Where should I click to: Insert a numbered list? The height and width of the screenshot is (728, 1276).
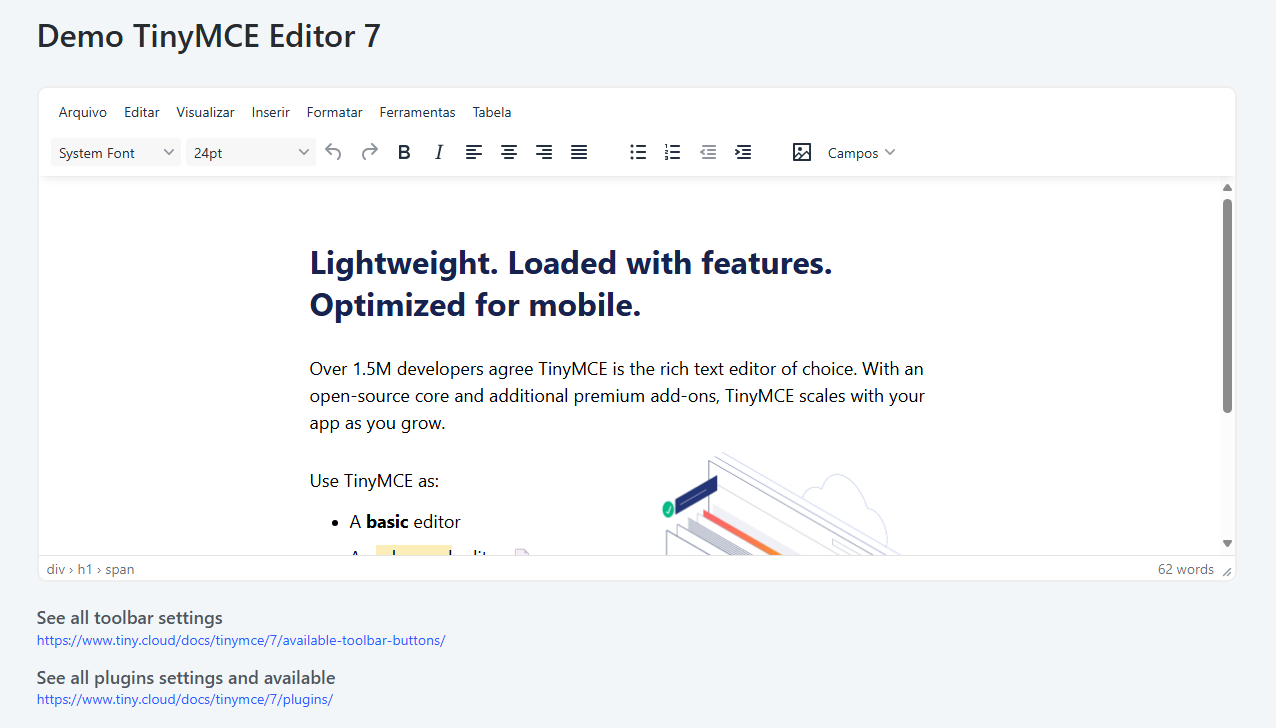(671, 152)
